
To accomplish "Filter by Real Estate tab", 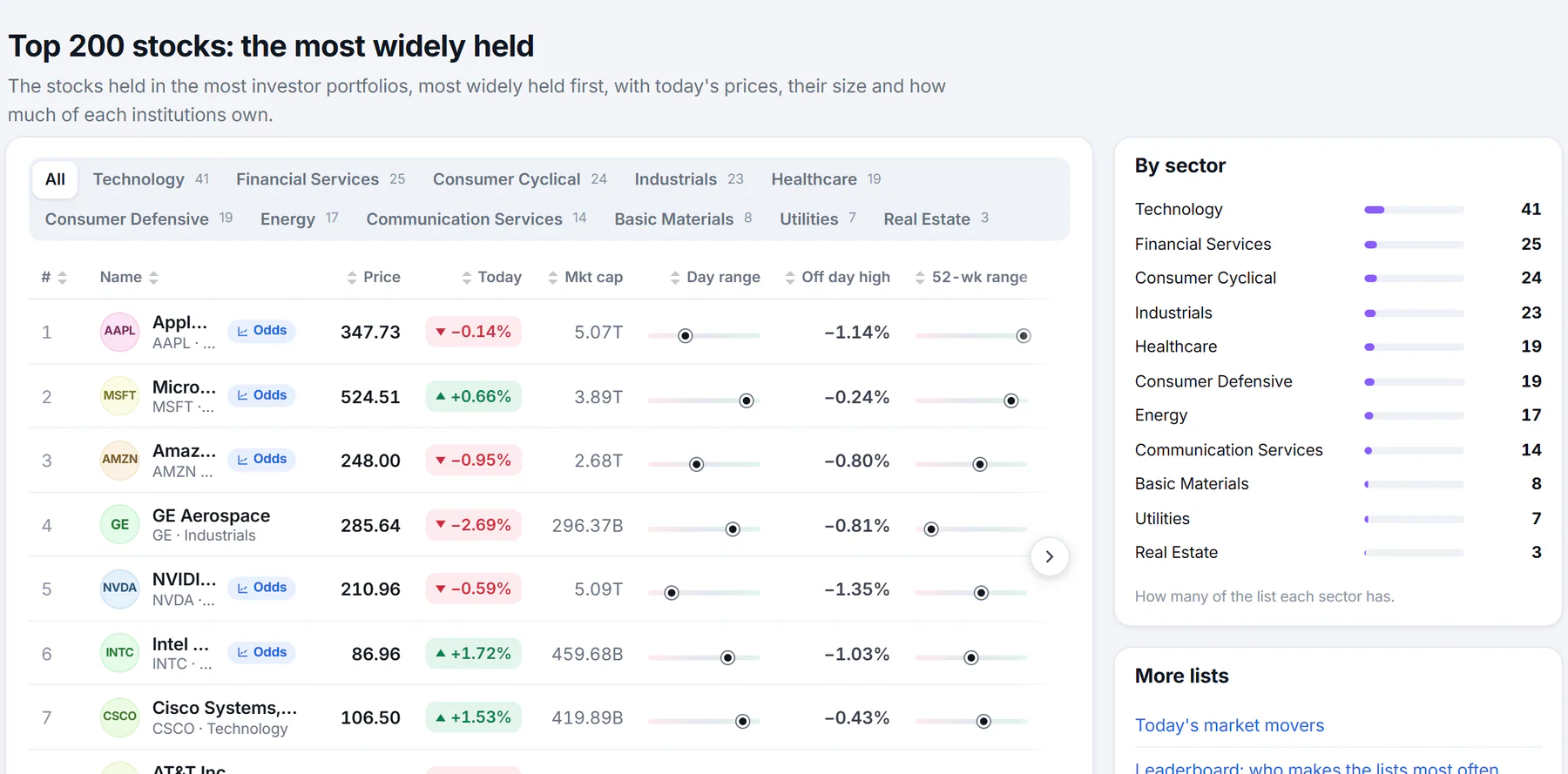I will tap(936, 219).
